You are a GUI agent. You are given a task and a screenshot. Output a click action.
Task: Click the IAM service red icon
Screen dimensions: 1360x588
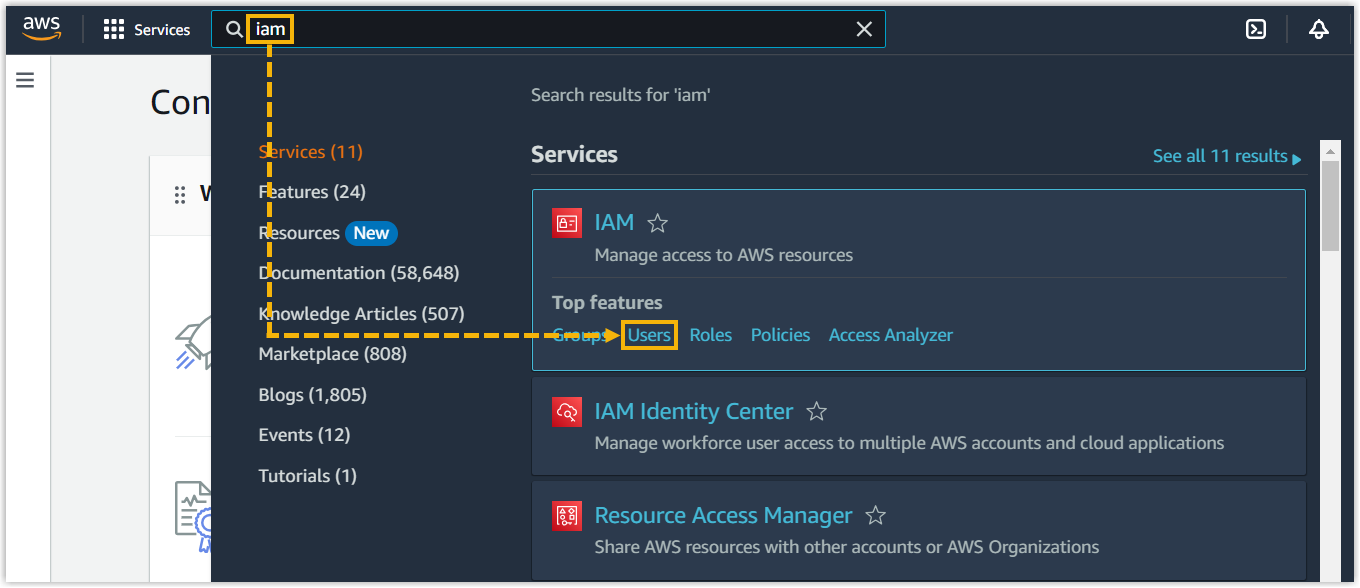567,222
